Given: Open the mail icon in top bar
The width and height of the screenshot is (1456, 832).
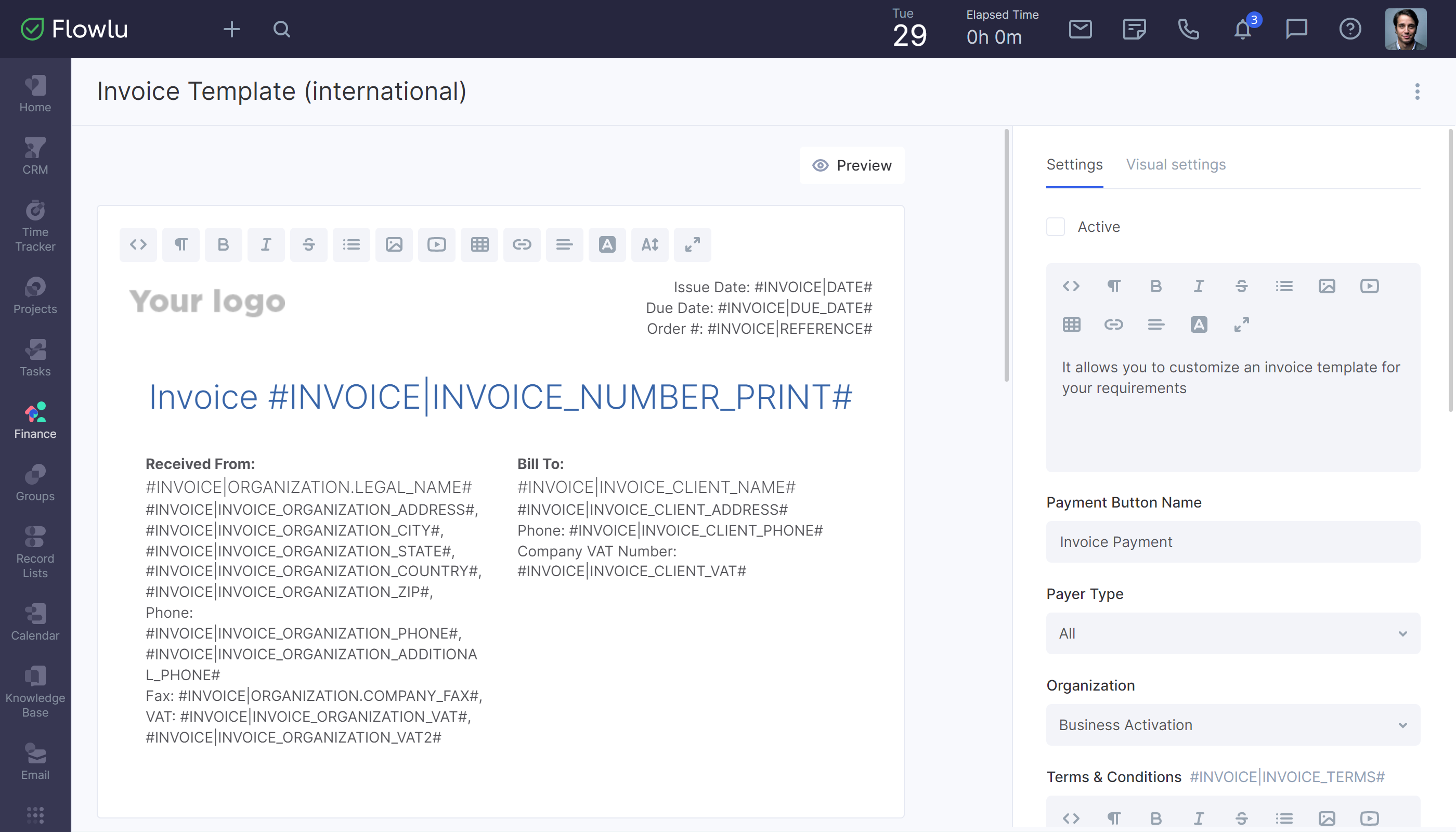Looking at the screenshot, I should [1080, 29].
